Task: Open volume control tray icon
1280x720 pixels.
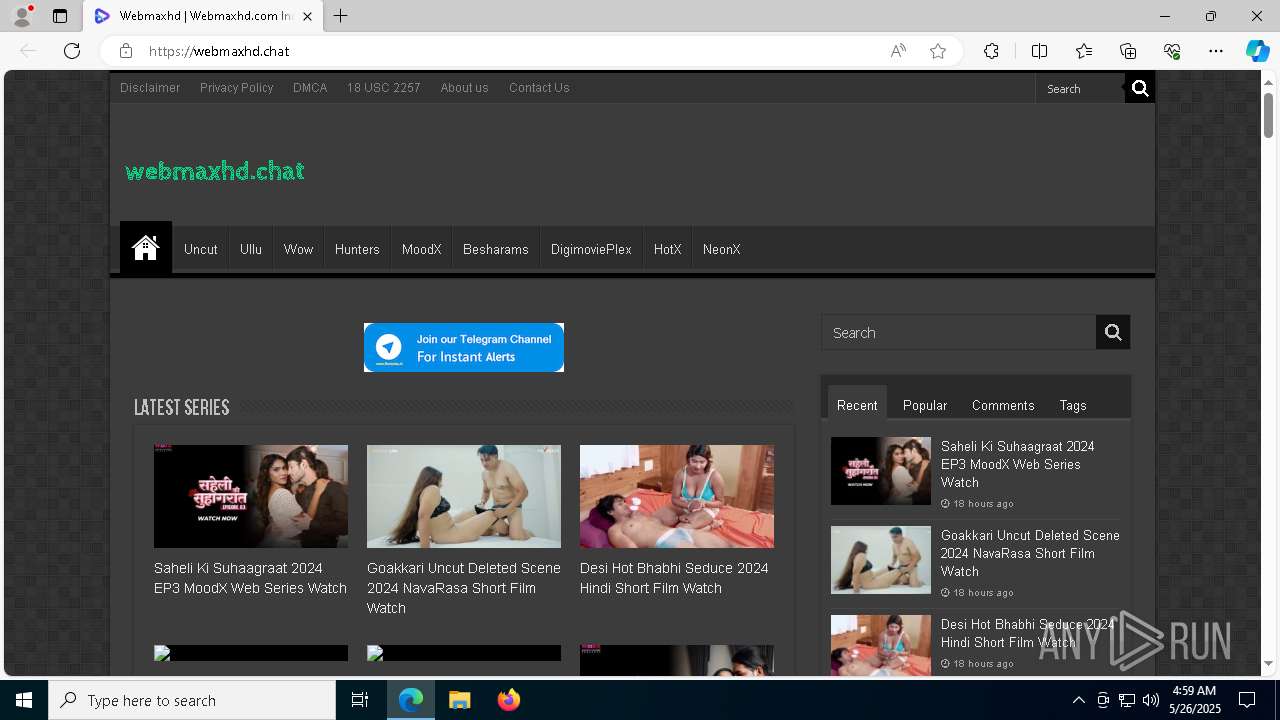Action: click(1151, 700)
